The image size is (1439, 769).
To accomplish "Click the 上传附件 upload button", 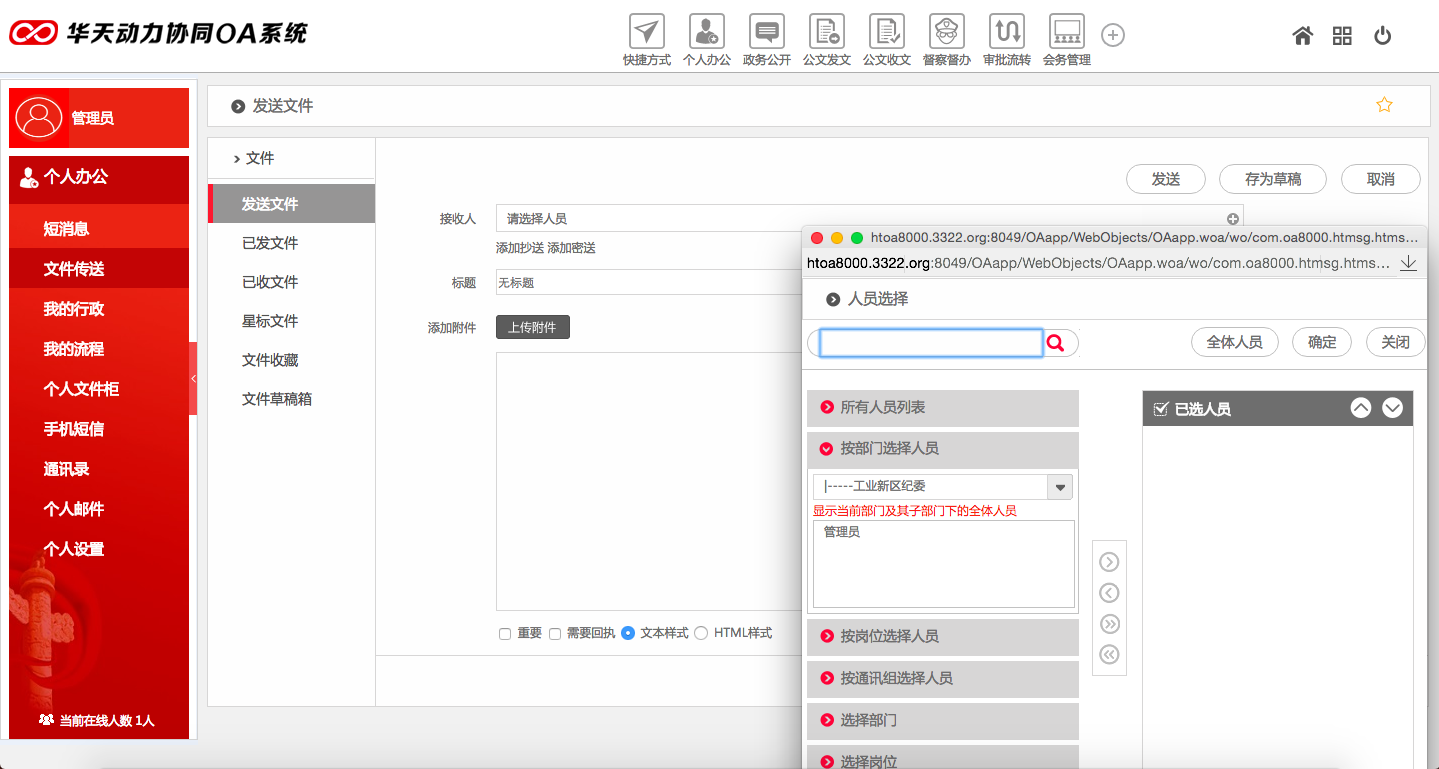I will 532,327.
